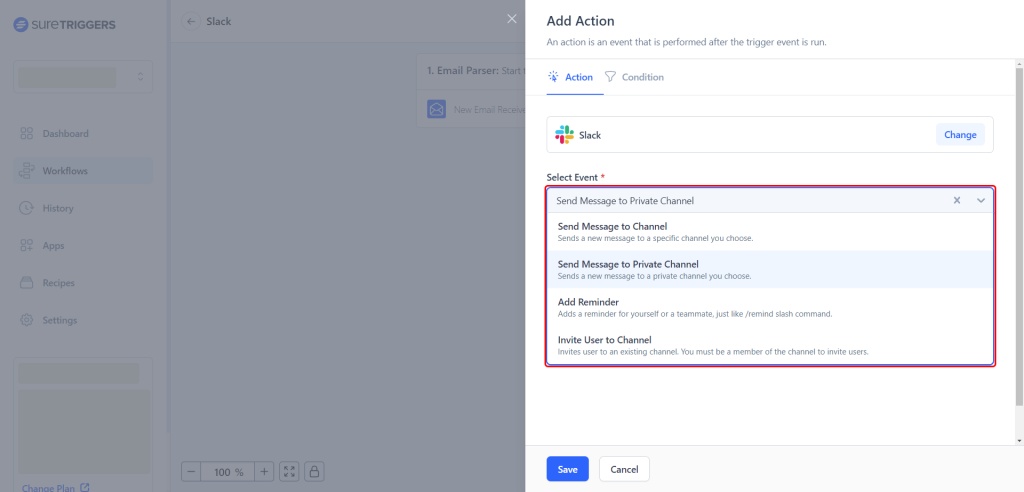Open the Workflows sidebar item
Image resolution: width=1024 pixels, height=492 pixels.
83,171
